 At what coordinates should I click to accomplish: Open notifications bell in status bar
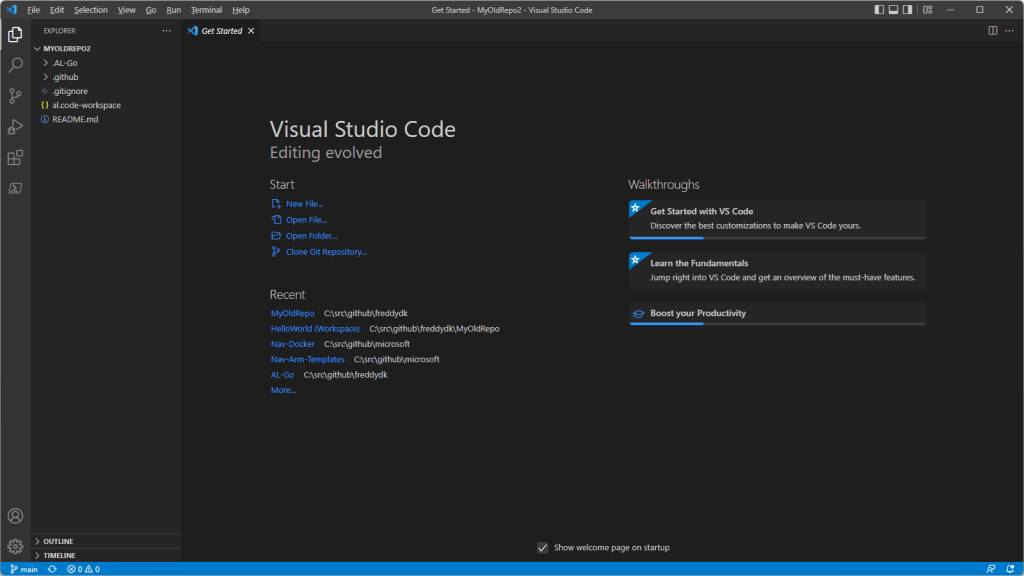(x=1010, y=569)
